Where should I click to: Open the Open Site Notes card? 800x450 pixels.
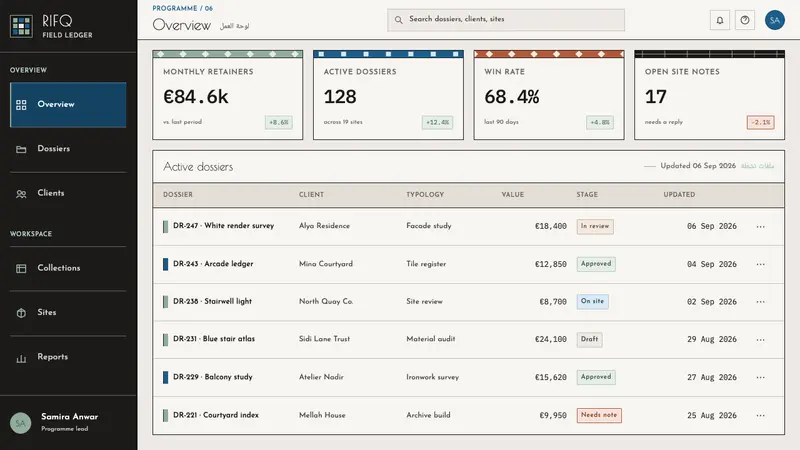pyautogui.click(x=709, y=95)
